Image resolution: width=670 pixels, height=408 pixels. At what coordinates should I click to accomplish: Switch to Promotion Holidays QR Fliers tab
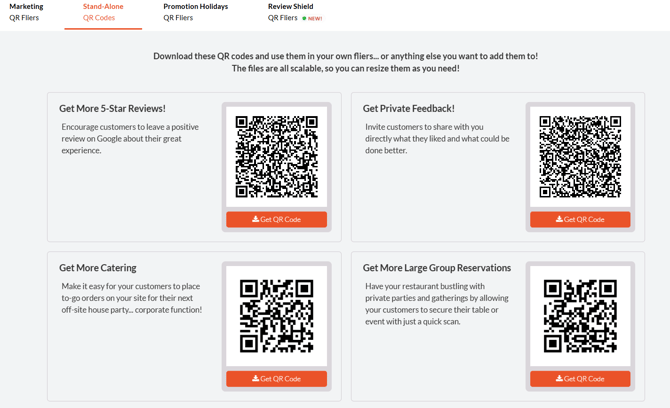[x=195, y=12]
